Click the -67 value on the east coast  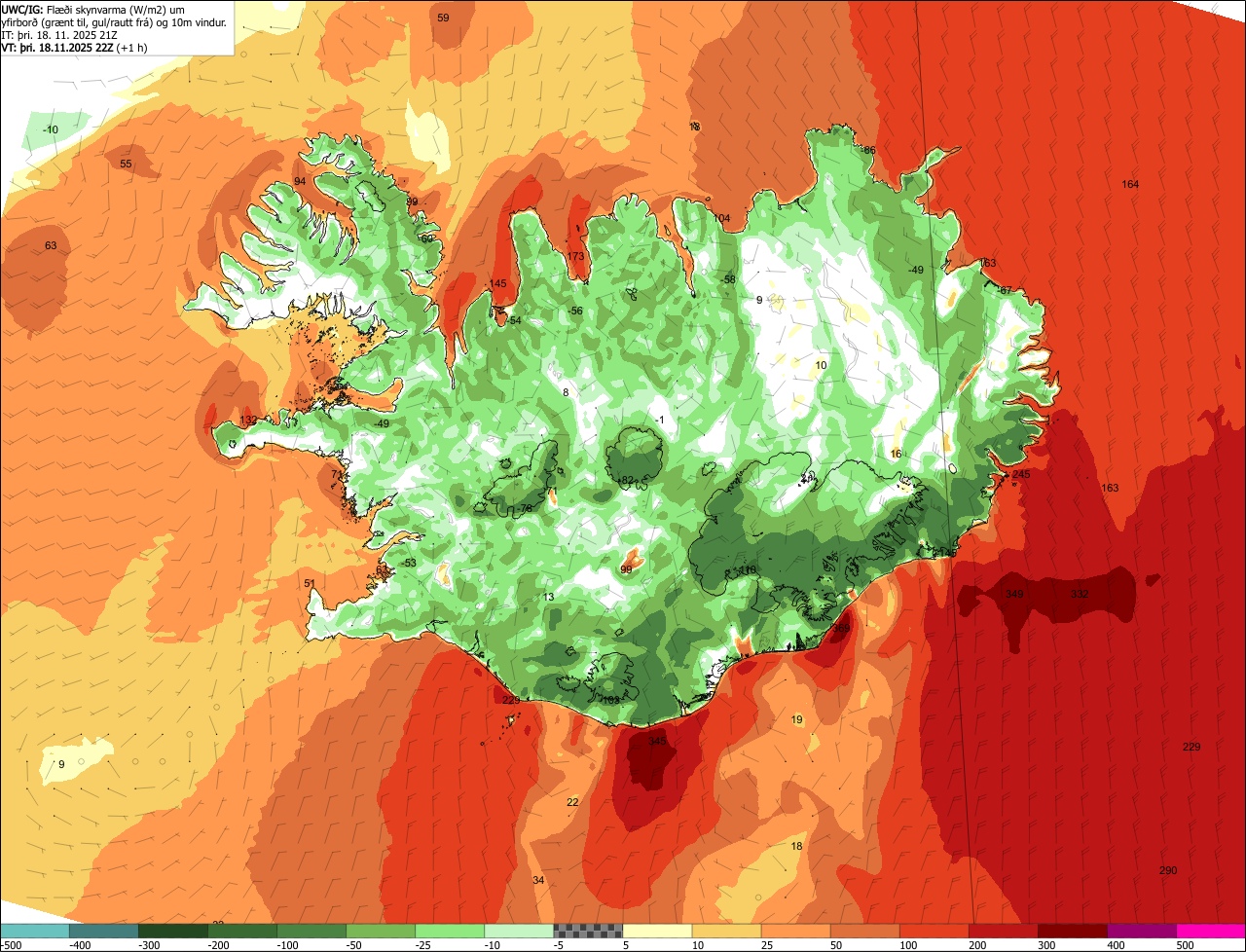[x=1004, y=291]
